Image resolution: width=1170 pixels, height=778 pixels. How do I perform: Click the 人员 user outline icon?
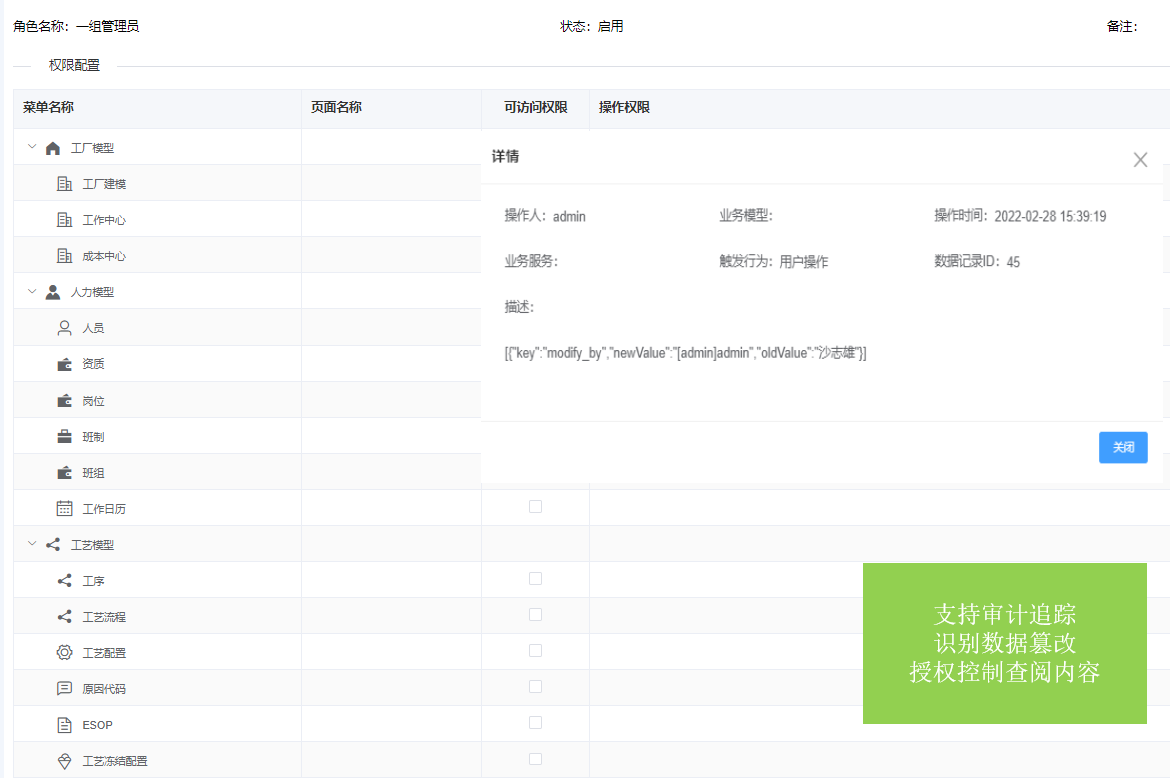pos(64,328)
